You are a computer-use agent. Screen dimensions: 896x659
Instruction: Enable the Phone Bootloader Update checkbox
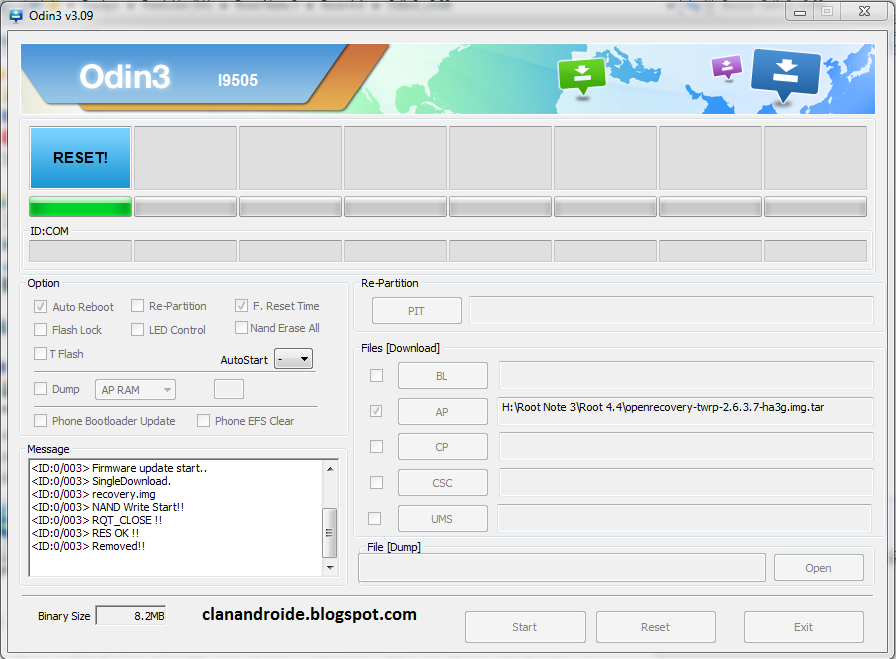point(40,421)
